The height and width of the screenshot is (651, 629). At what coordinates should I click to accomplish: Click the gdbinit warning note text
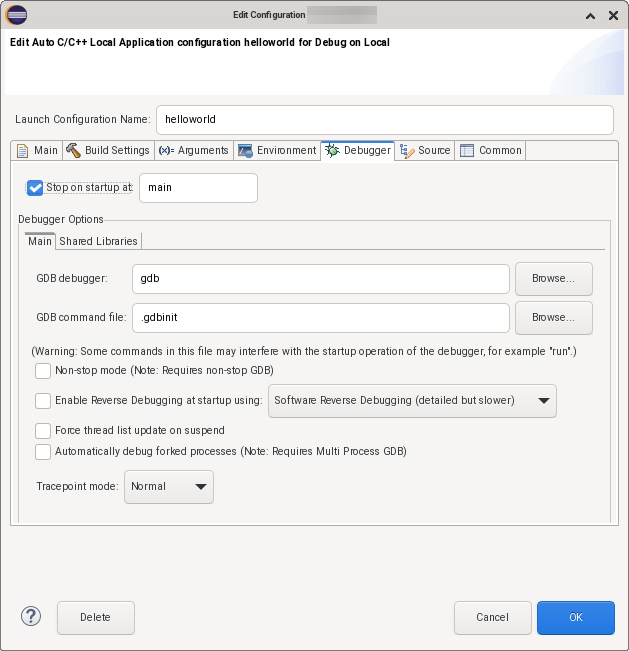pyautogui.click(x=304, y=351)
